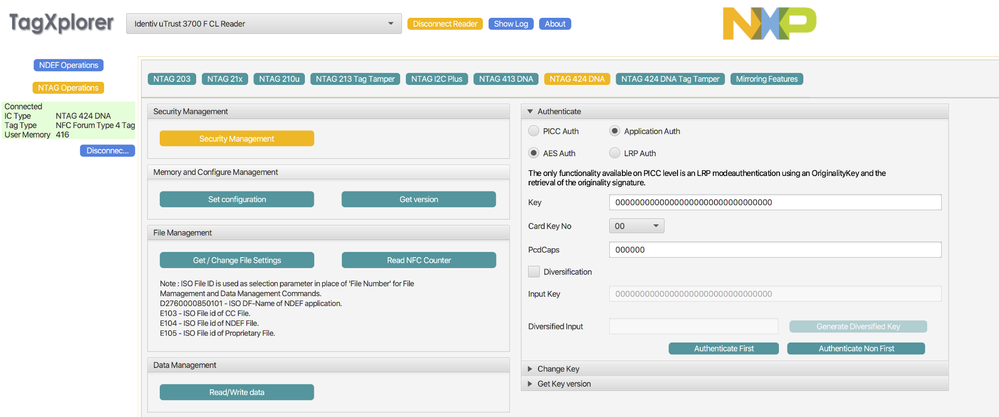The image size is (999, 417).
Task: Click Disconnect Reader button
Action: [x=445, y=24]
